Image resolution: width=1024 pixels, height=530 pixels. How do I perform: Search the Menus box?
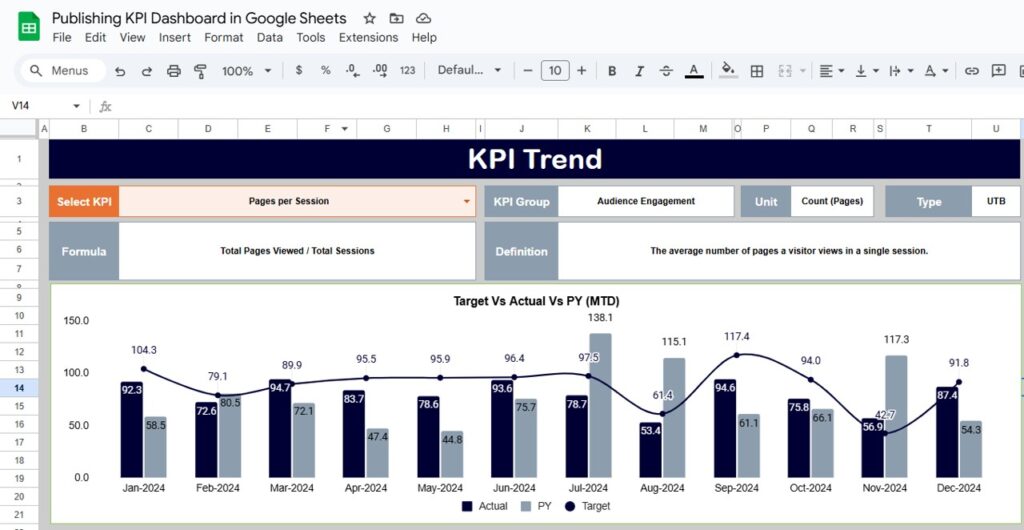pyautogui.click(x=63, y=70)
